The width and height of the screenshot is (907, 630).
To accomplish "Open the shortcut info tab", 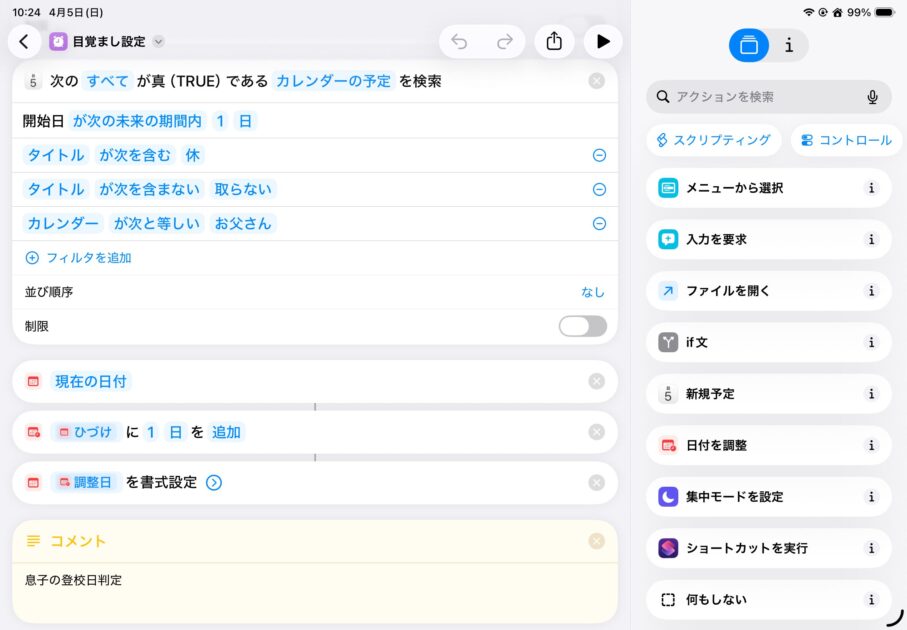I will (x=789, y=45).
